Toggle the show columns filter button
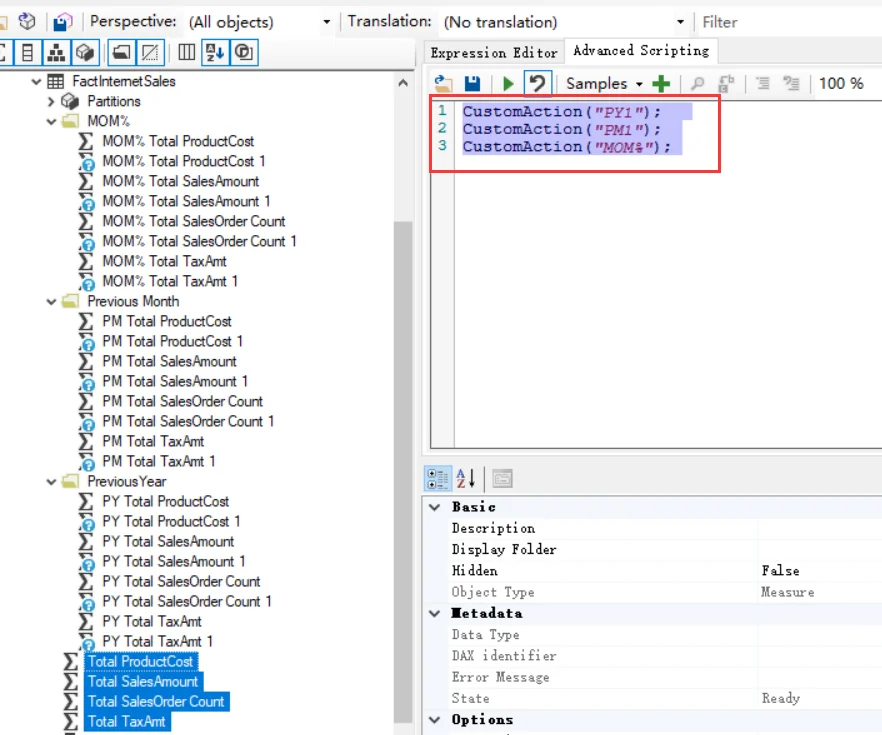The image size is (882, 735). [26, 53]
